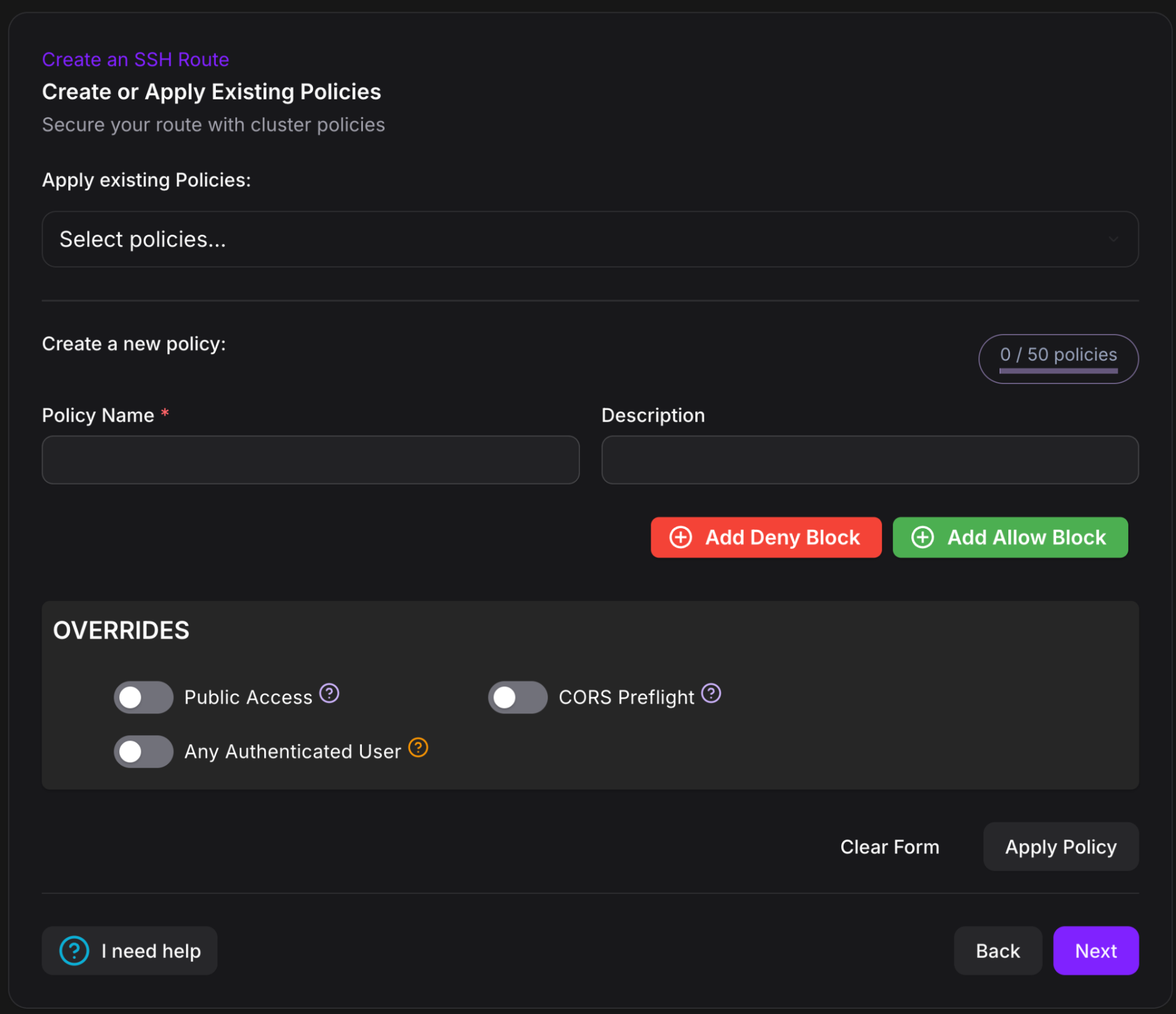The height and width of the screenshot is (1014, 1176).
Task: Enable the Public Access override
Action: 143,697
